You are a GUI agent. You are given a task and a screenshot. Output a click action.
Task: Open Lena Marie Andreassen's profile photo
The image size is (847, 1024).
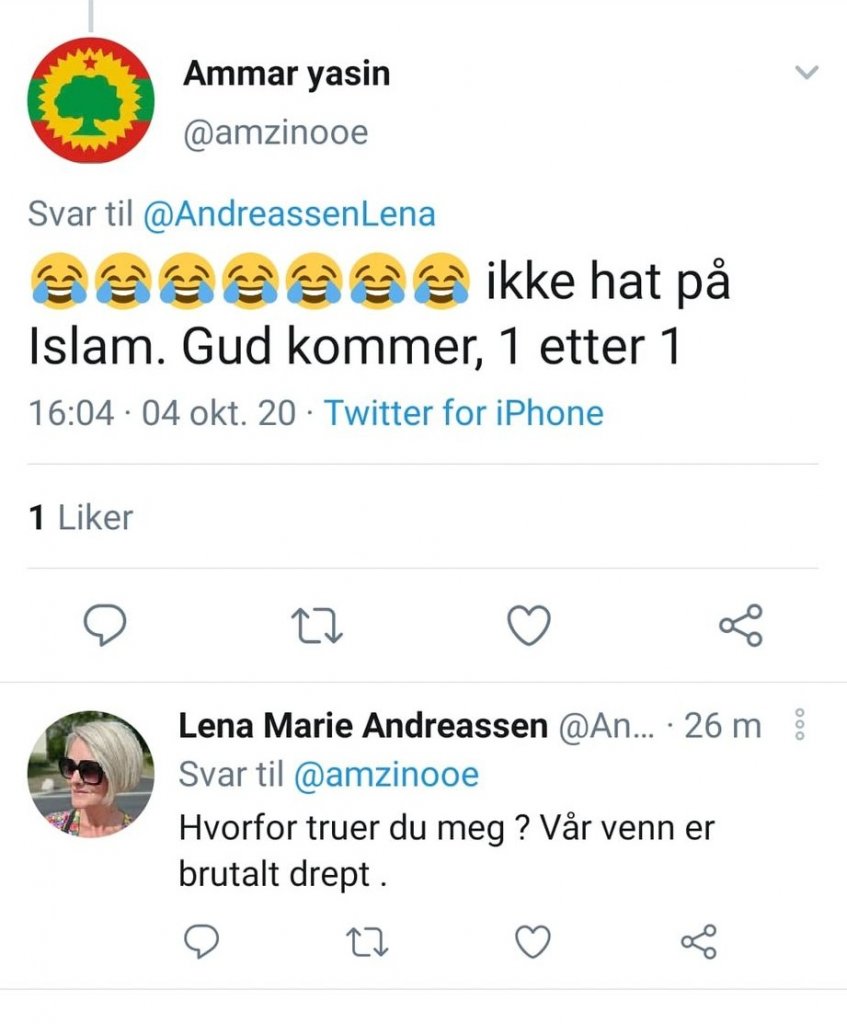click(90, 774)
